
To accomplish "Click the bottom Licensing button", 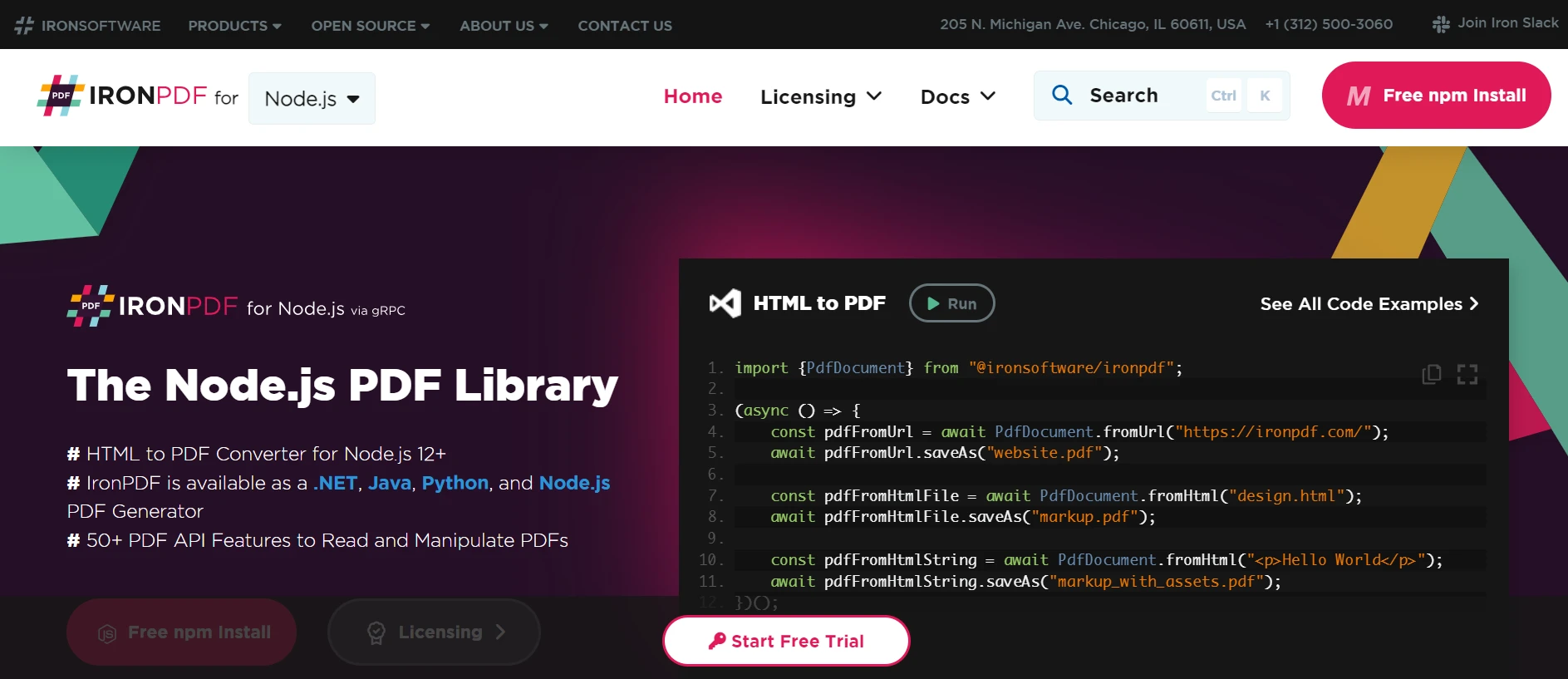I will tap(434, 632).
